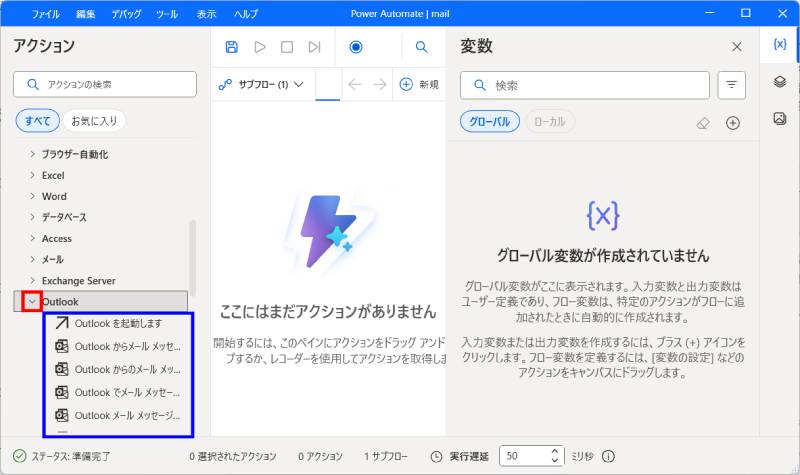Open the ファイル menu
This screenshot has height=475, width=800.
click(x=45, y=14)
